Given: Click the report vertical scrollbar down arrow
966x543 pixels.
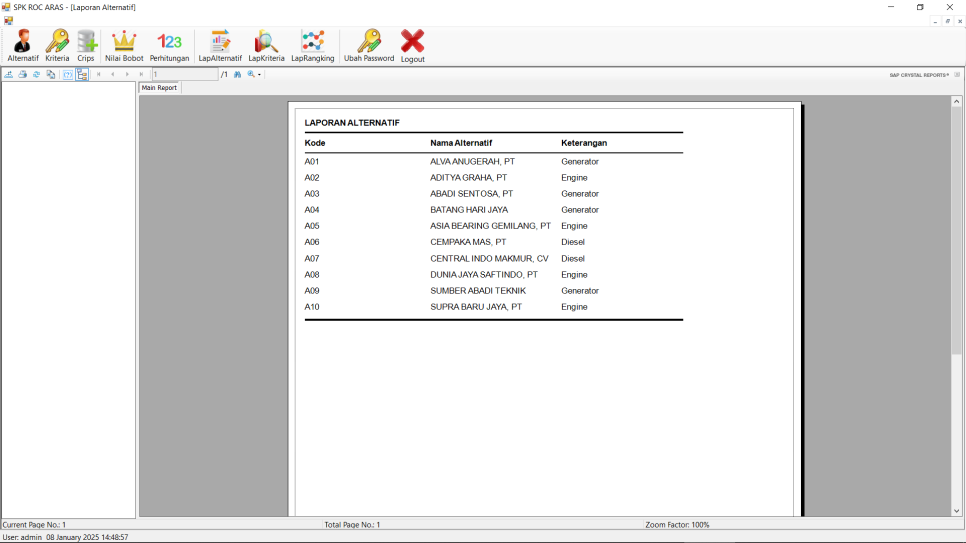Looking at the screenshot, I should tap(956, 511).
